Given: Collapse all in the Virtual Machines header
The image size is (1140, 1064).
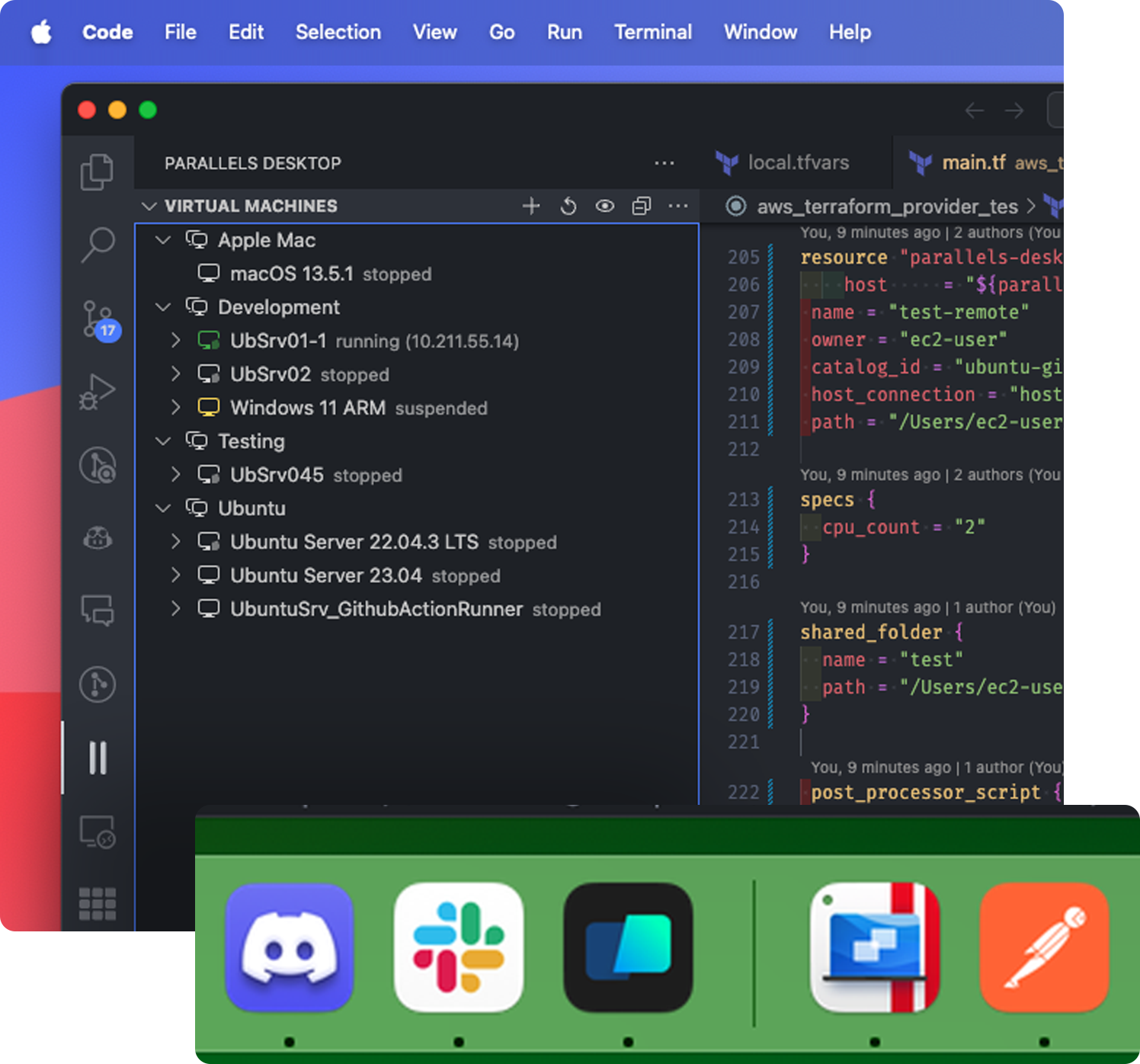Looking at the screenshot, I should [x=642, y=206].
